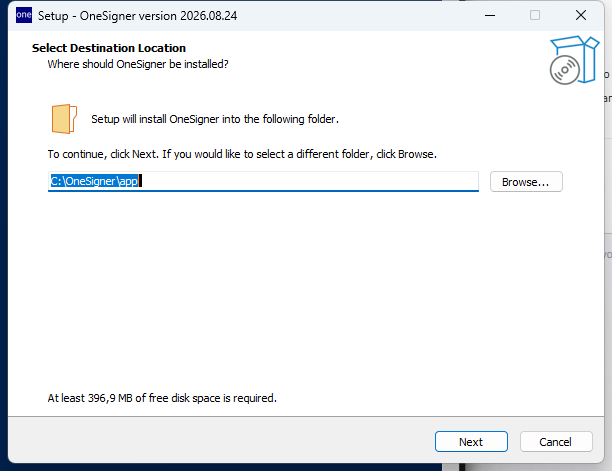This screenshot has width=612, height=471.
Task: Click the greyed-out maximize button
Action: click(535, 15)
